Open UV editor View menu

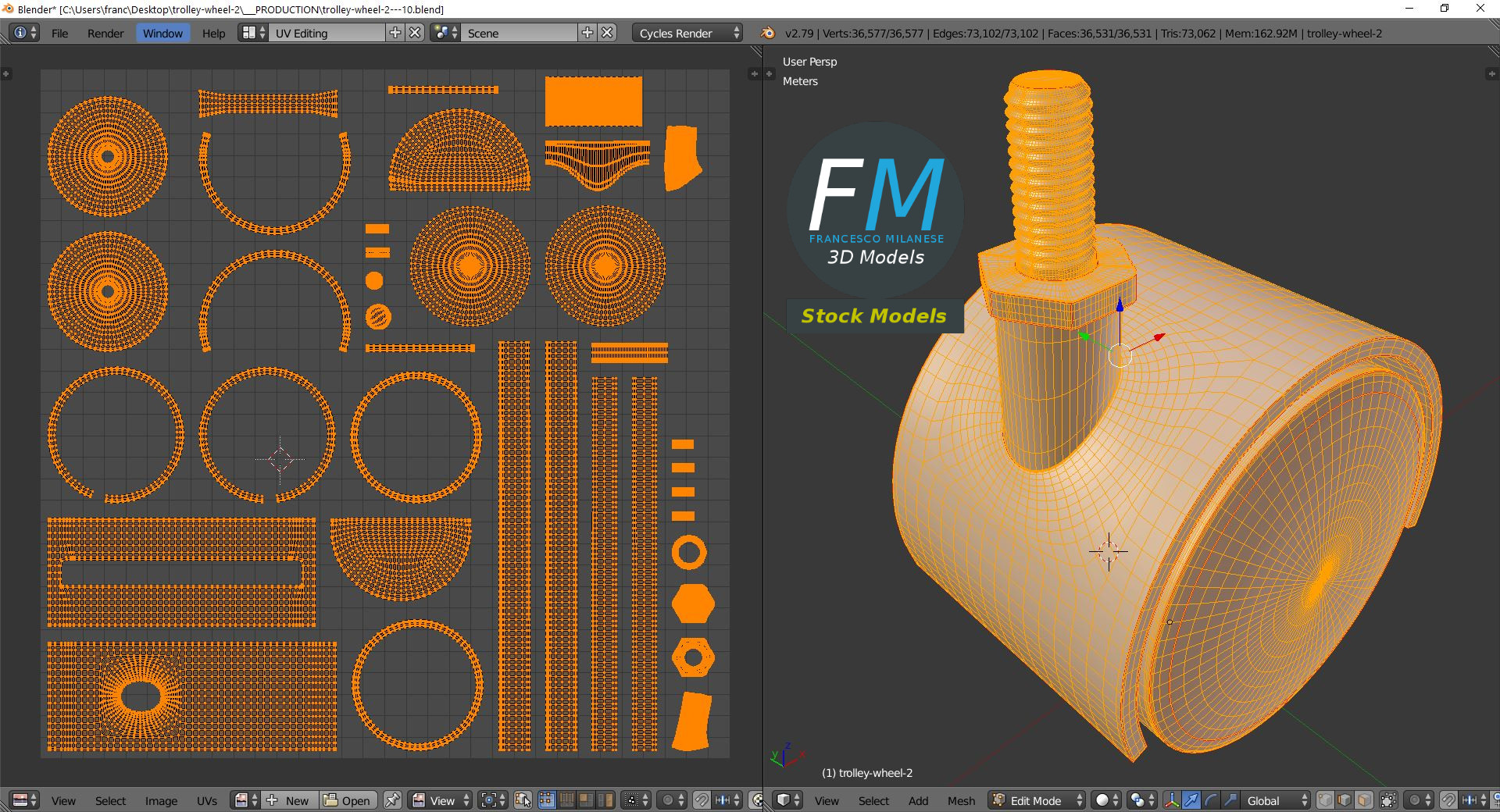click(63, 800)
